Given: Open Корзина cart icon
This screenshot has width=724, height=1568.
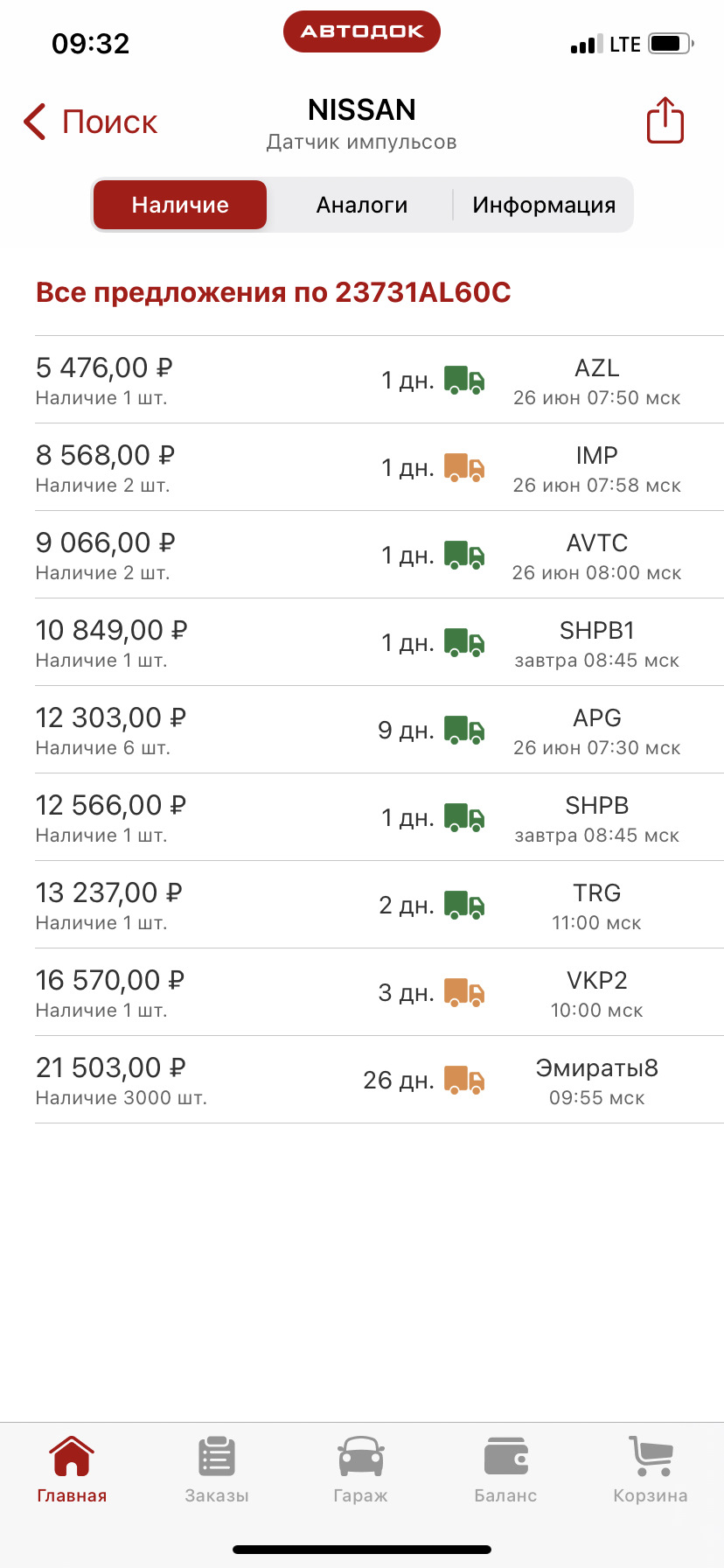Looking at the screenshot, I should (x=651, y=1457).
